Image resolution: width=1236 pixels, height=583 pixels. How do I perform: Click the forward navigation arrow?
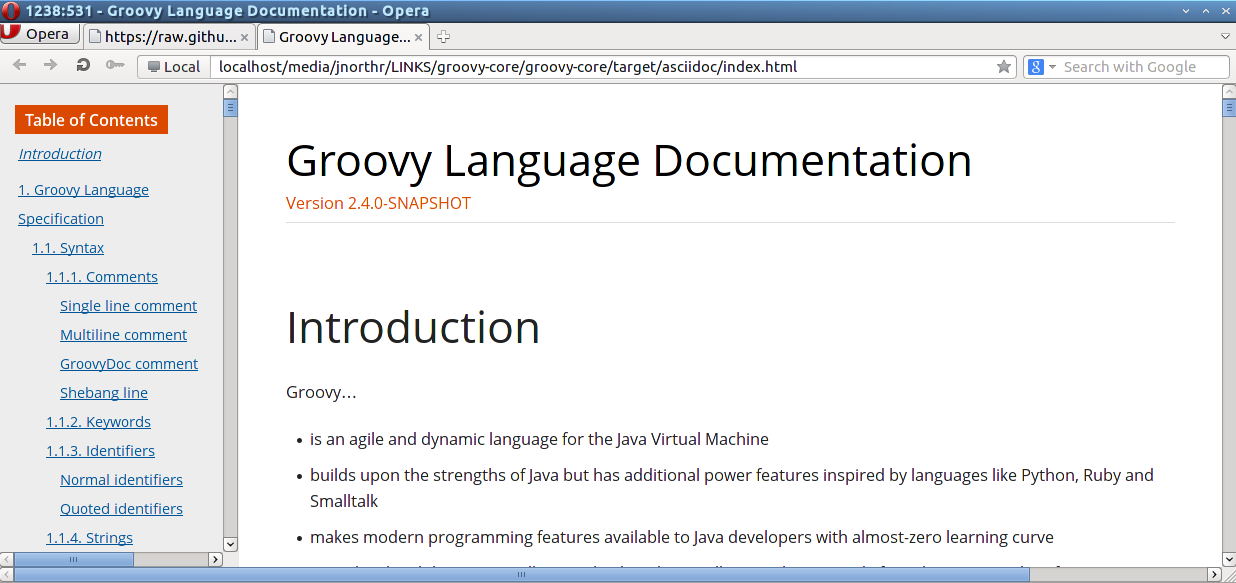click(48, 66)
